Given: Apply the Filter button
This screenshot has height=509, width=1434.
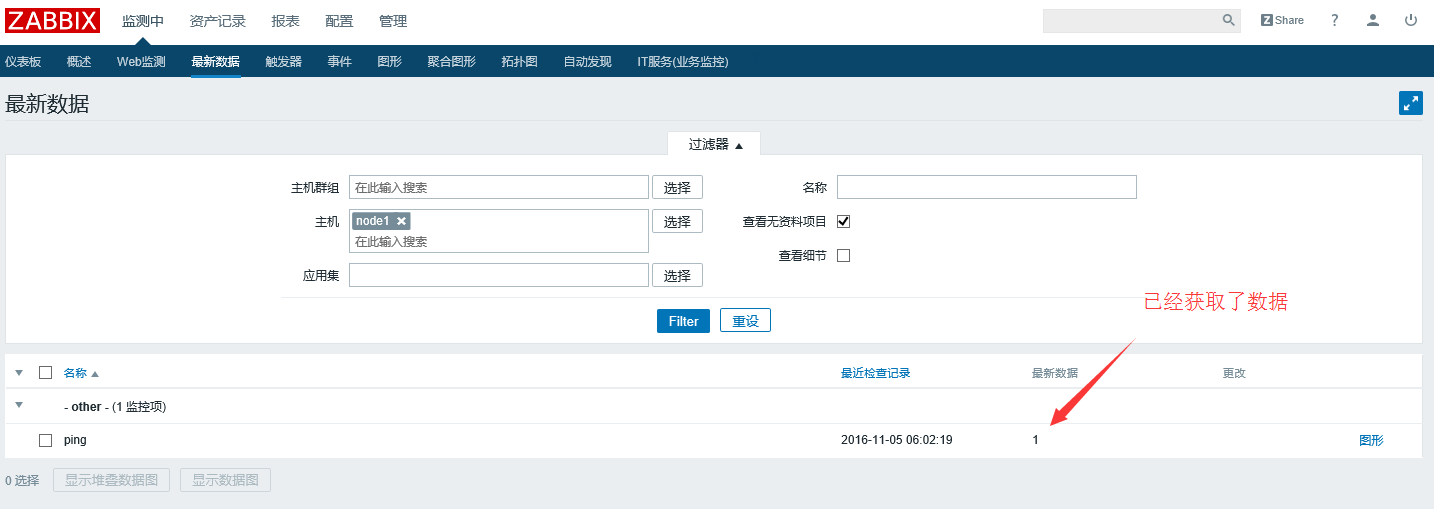Looking at the screenshot, I should tap(684, 321).
